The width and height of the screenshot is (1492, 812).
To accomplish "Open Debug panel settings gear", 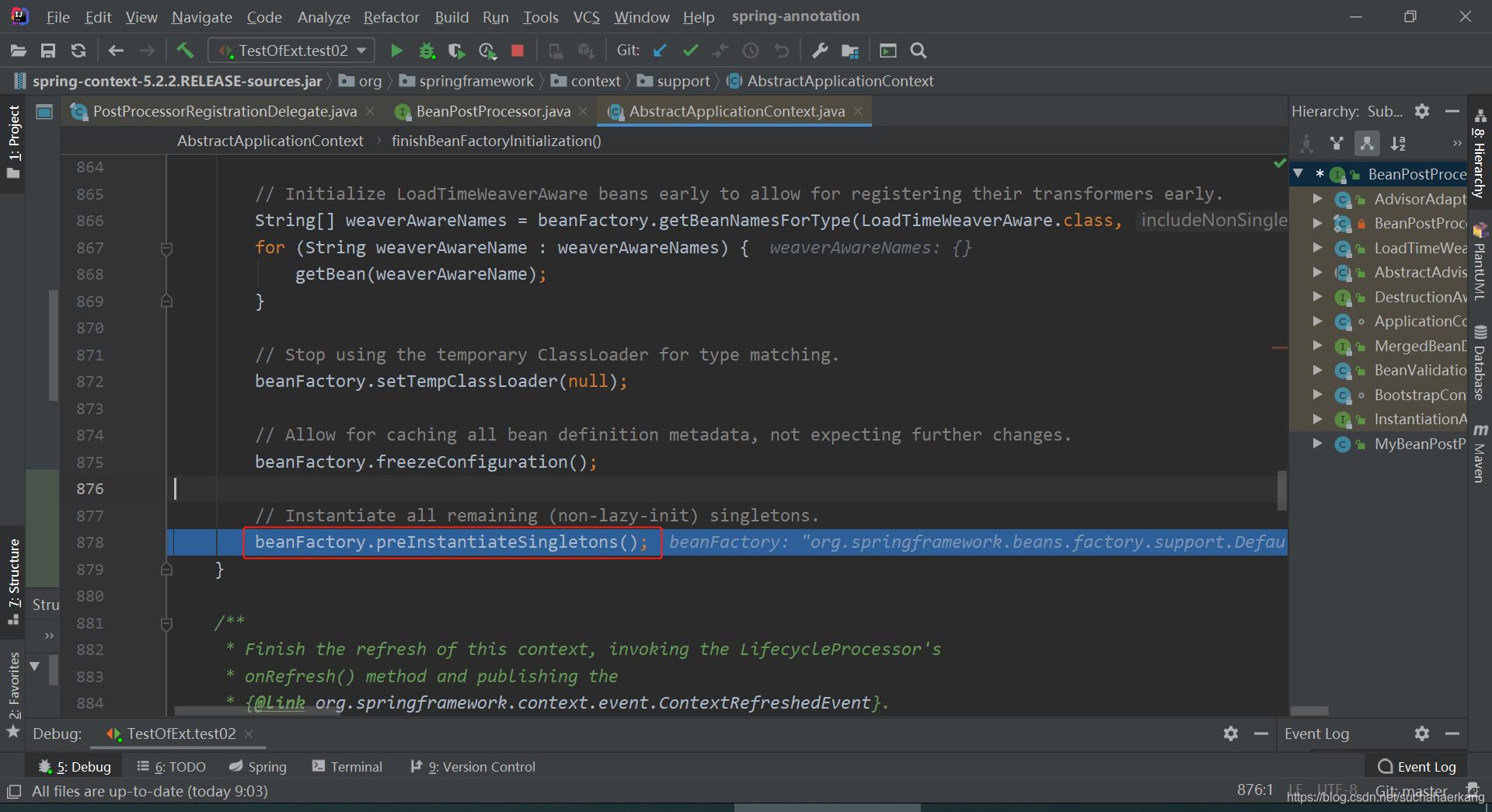I will tap(1231, 734).
